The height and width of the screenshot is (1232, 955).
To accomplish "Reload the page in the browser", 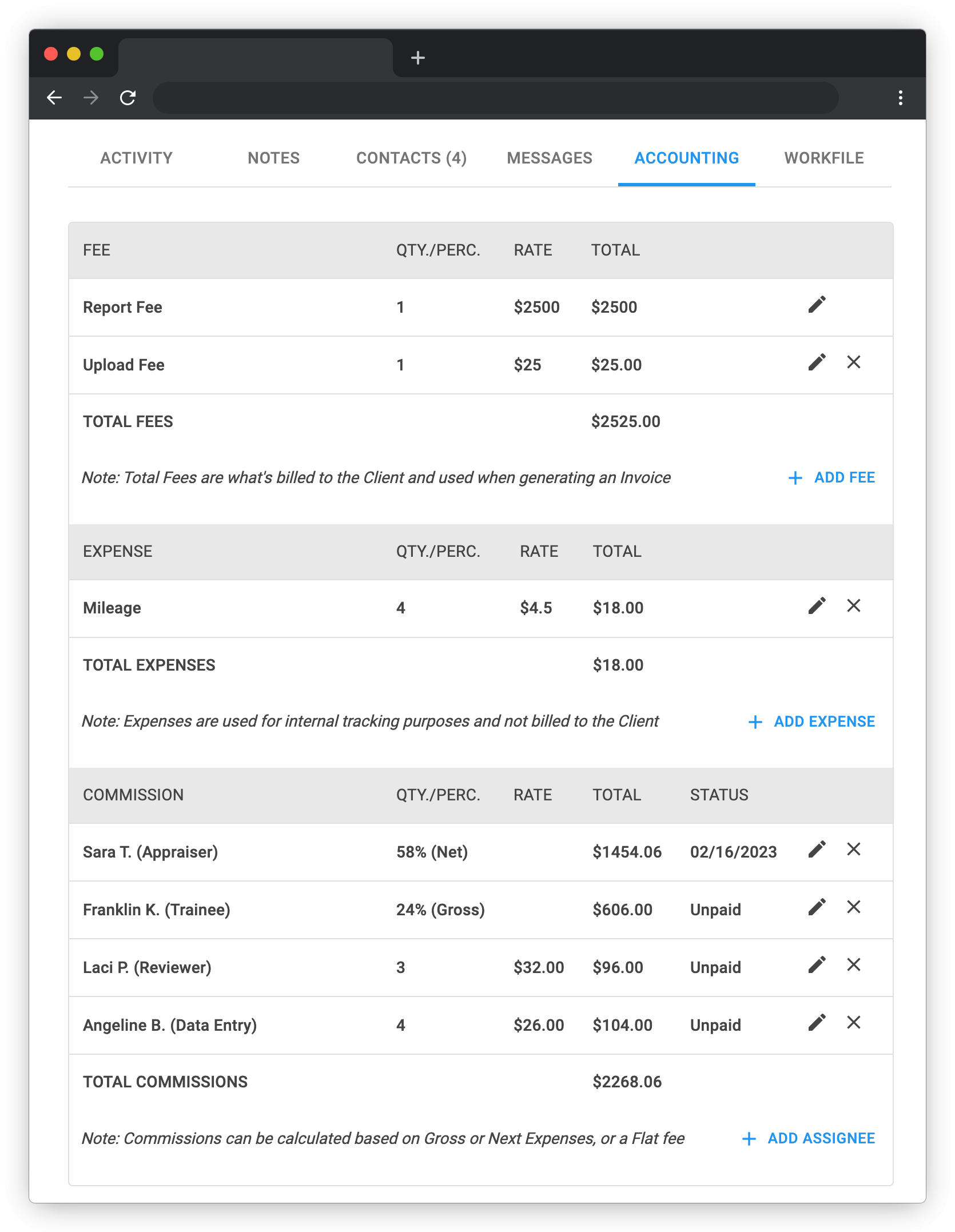I will (x=127, y=97).
